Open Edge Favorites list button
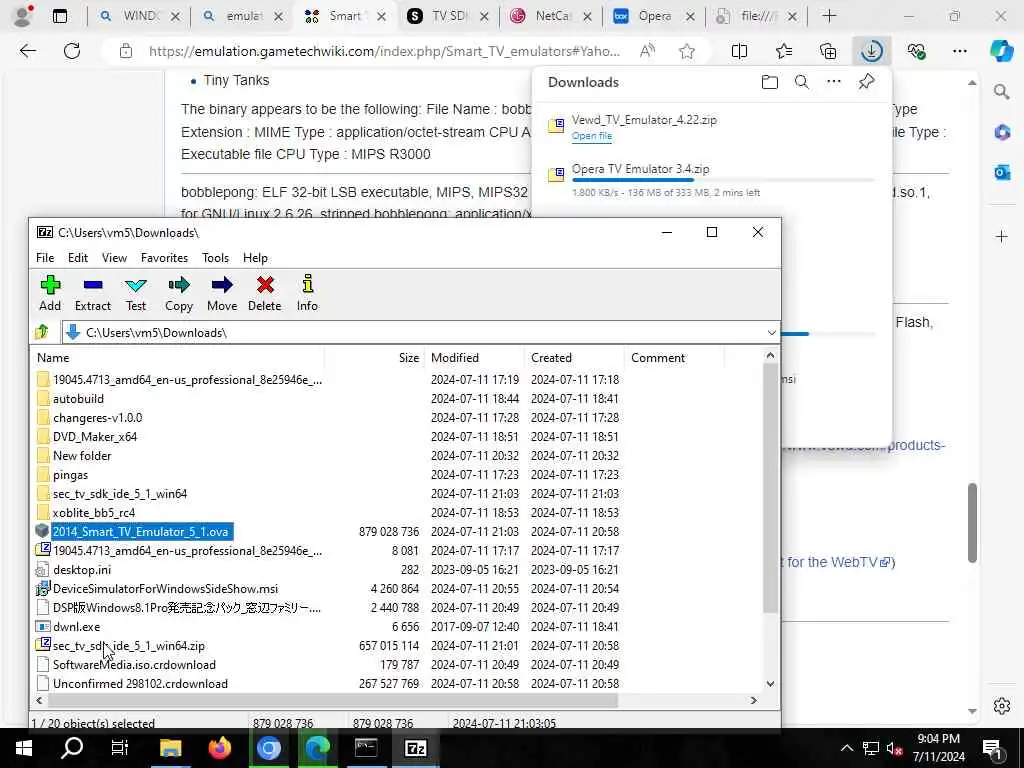The height and width of the screenshot is (768, 1024). 784,51
